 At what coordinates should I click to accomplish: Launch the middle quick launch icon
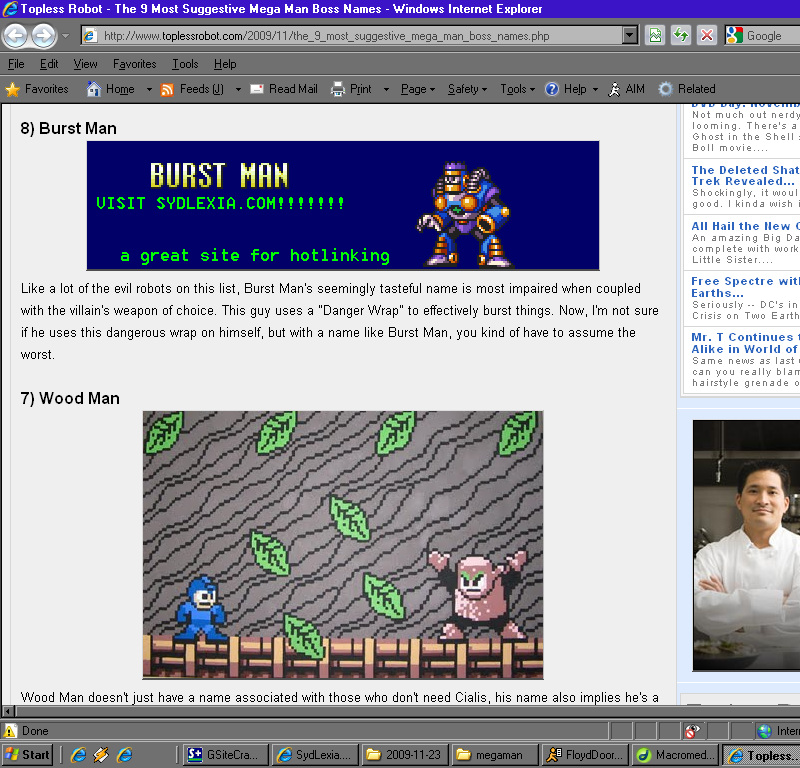coord(101,755)
